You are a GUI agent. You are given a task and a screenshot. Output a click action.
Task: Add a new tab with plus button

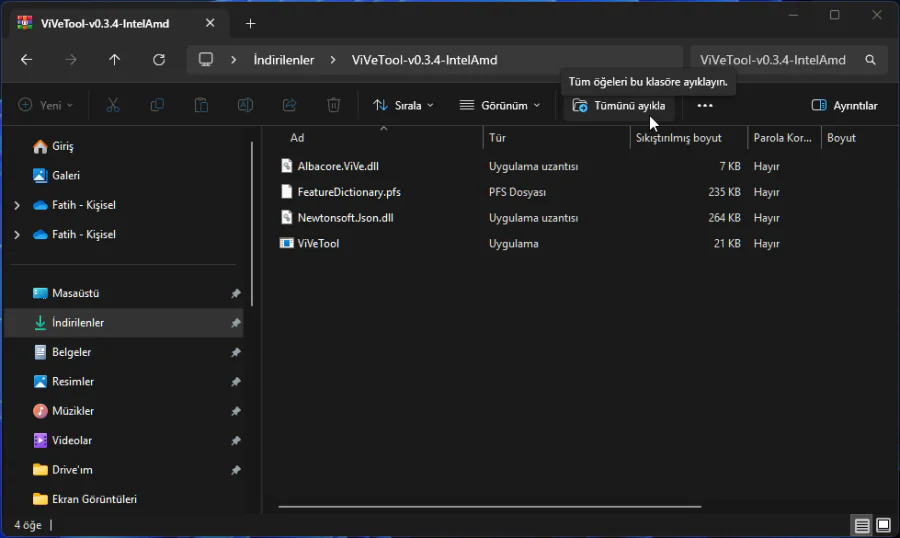(250, 24)
